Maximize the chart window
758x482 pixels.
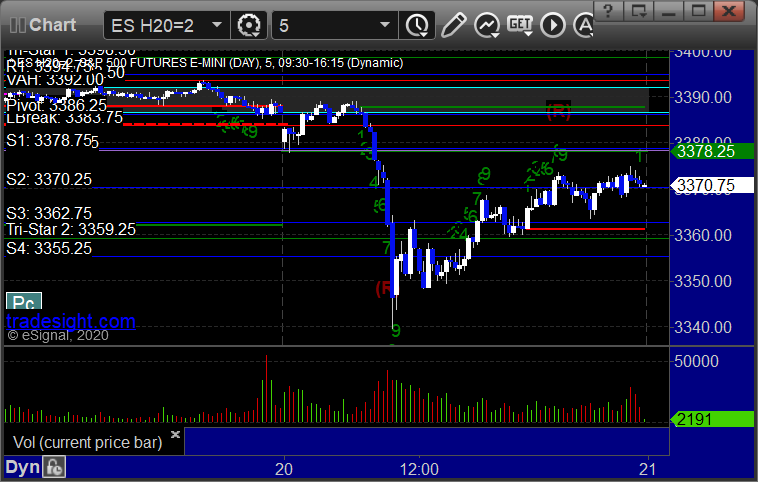pyautogui.click(x=699, y=11)
